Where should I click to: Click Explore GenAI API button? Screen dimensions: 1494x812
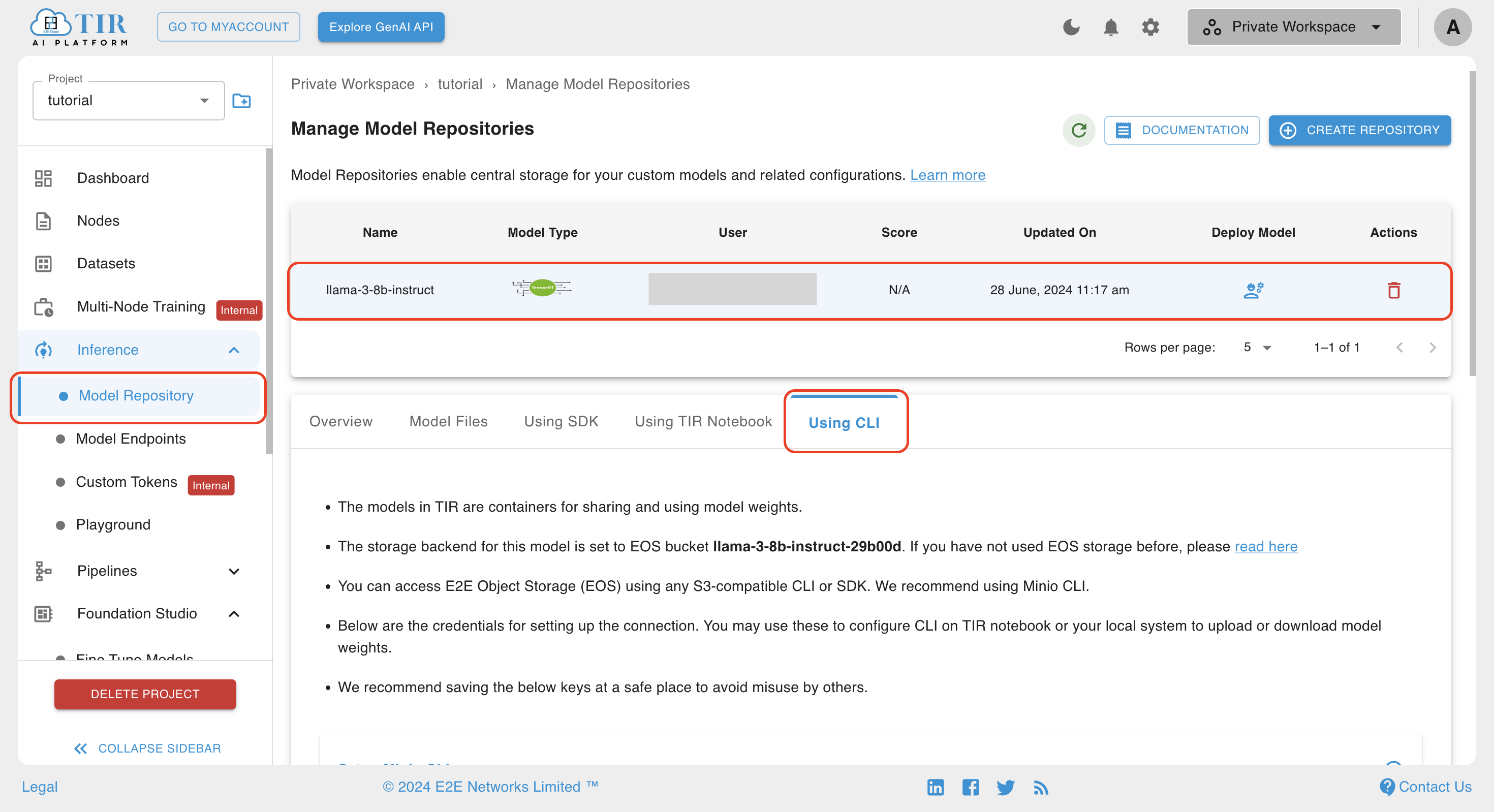click(x=381, y=27)
